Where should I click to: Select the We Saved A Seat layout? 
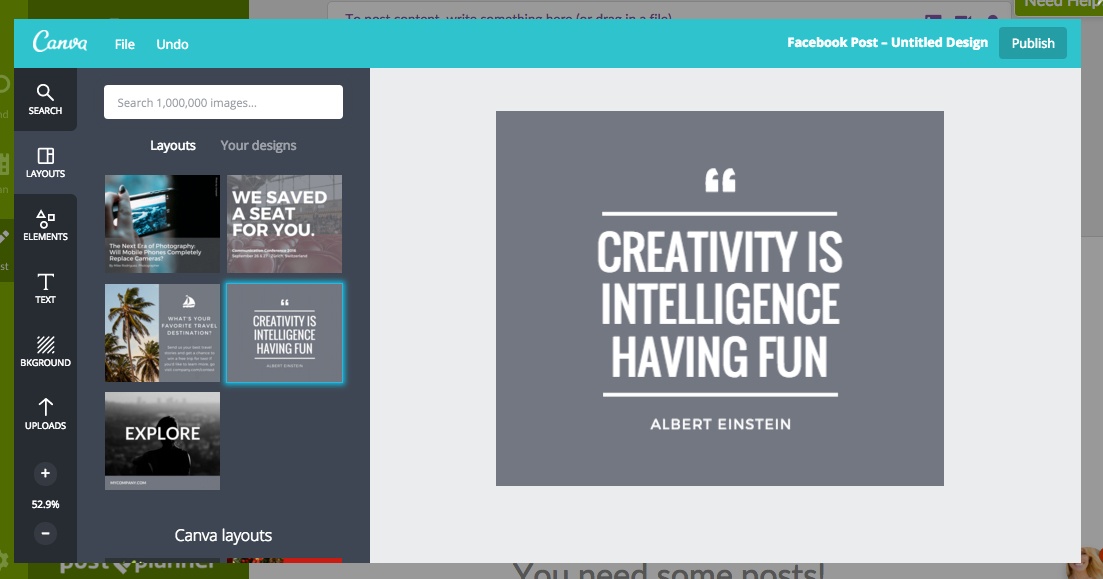click(285, 224)
